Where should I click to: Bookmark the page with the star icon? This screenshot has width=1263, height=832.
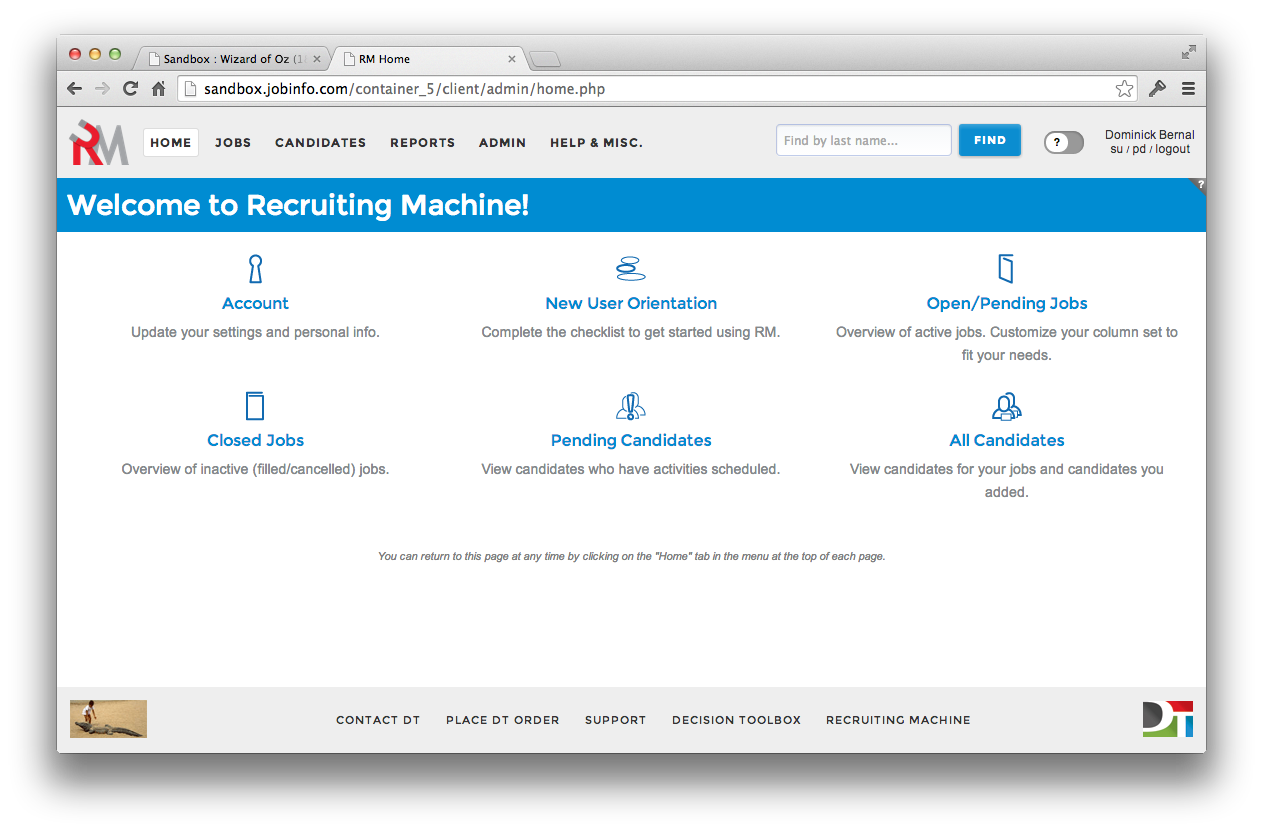[1125, 89]
